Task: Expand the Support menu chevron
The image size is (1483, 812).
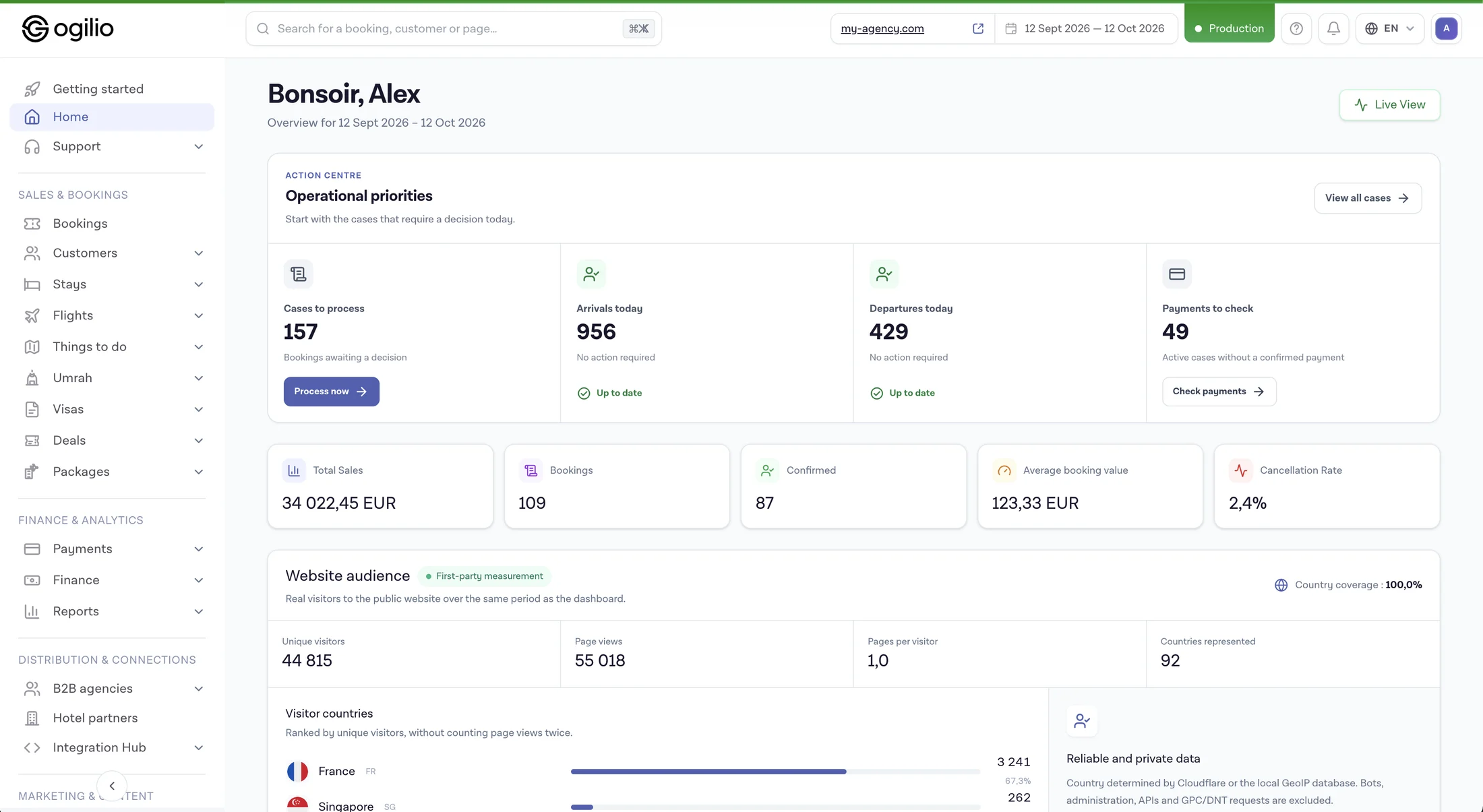Action: point(198,147)
